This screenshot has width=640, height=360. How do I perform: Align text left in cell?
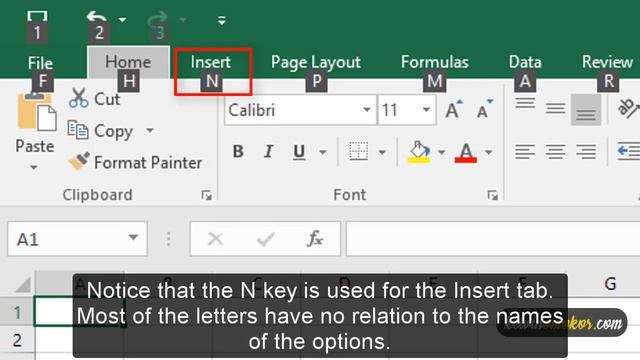[x=525, y=152]
